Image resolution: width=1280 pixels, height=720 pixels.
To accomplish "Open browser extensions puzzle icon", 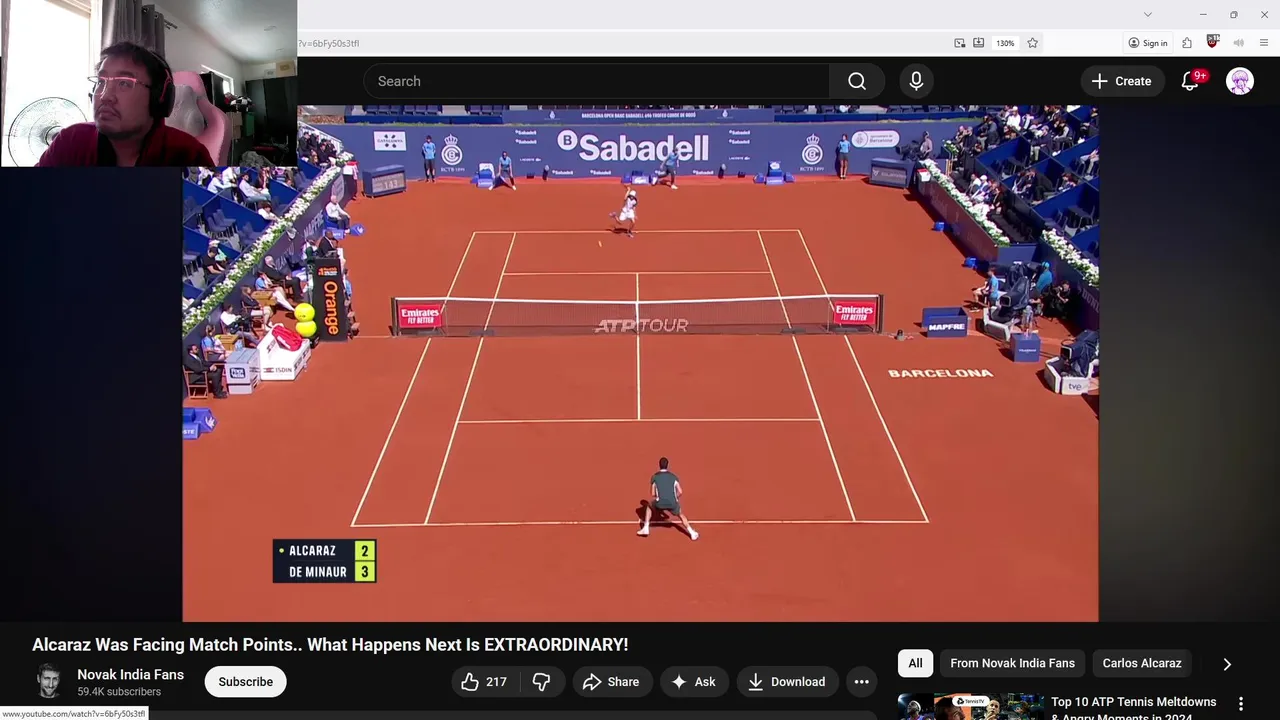I will (1187, 43).
